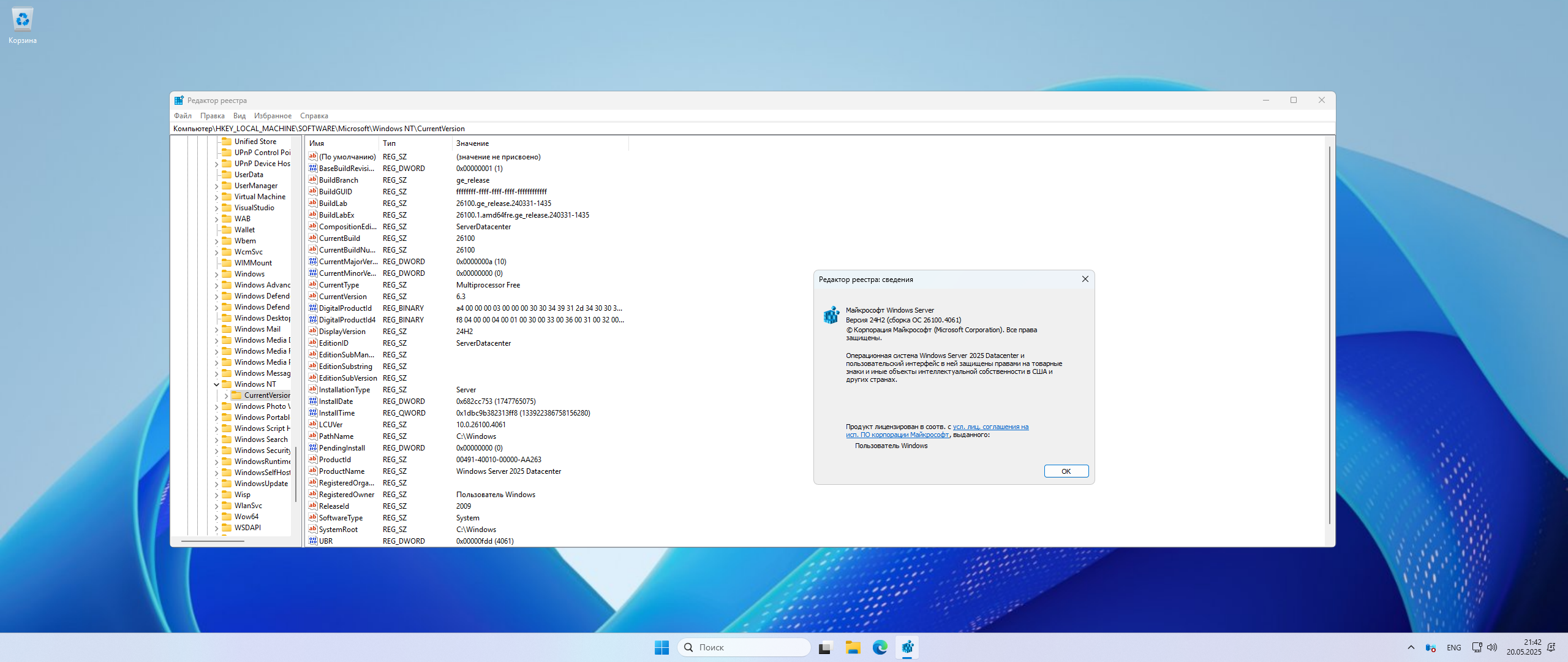1568x662 pixels.
Task: Open the Справка menu
Action: tap(315, 115)
